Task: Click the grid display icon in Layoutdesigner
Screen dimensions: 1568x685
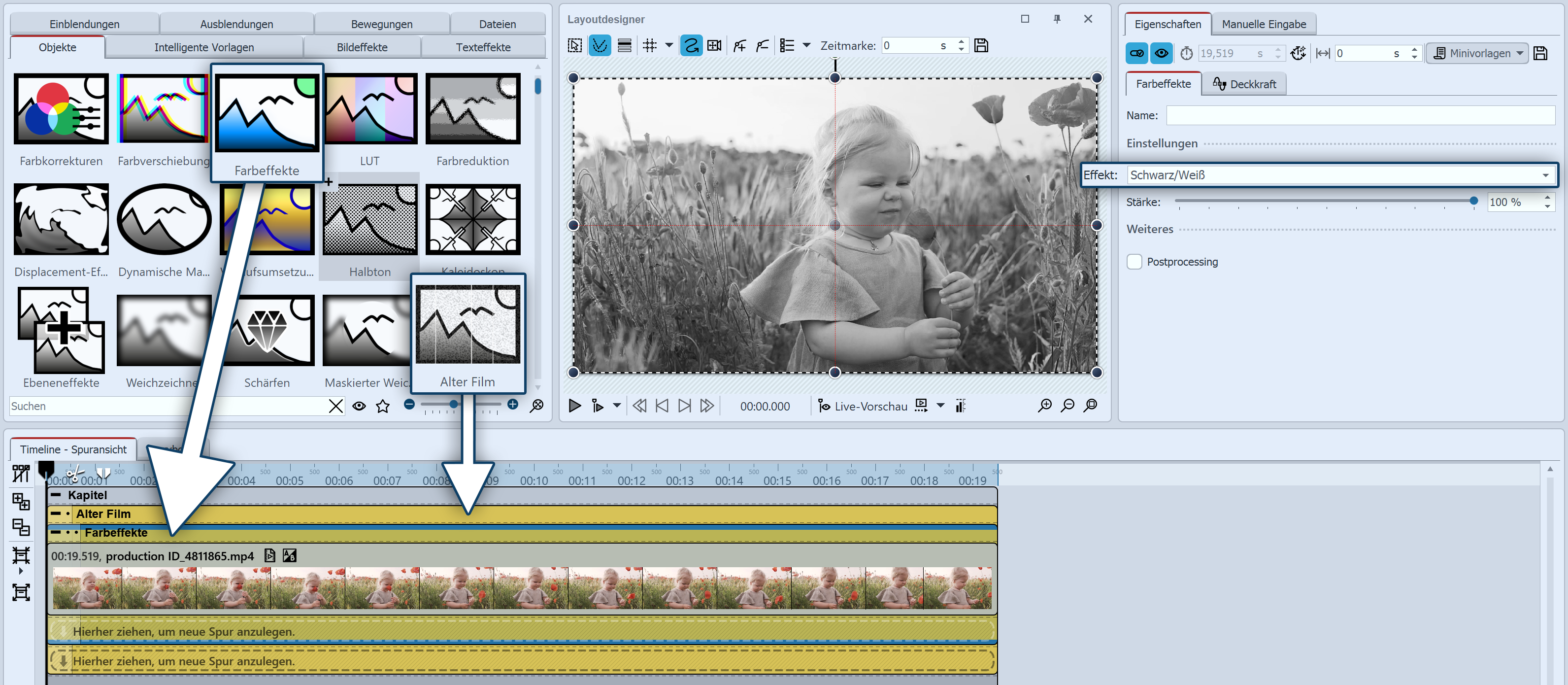Action: [649, 46]
